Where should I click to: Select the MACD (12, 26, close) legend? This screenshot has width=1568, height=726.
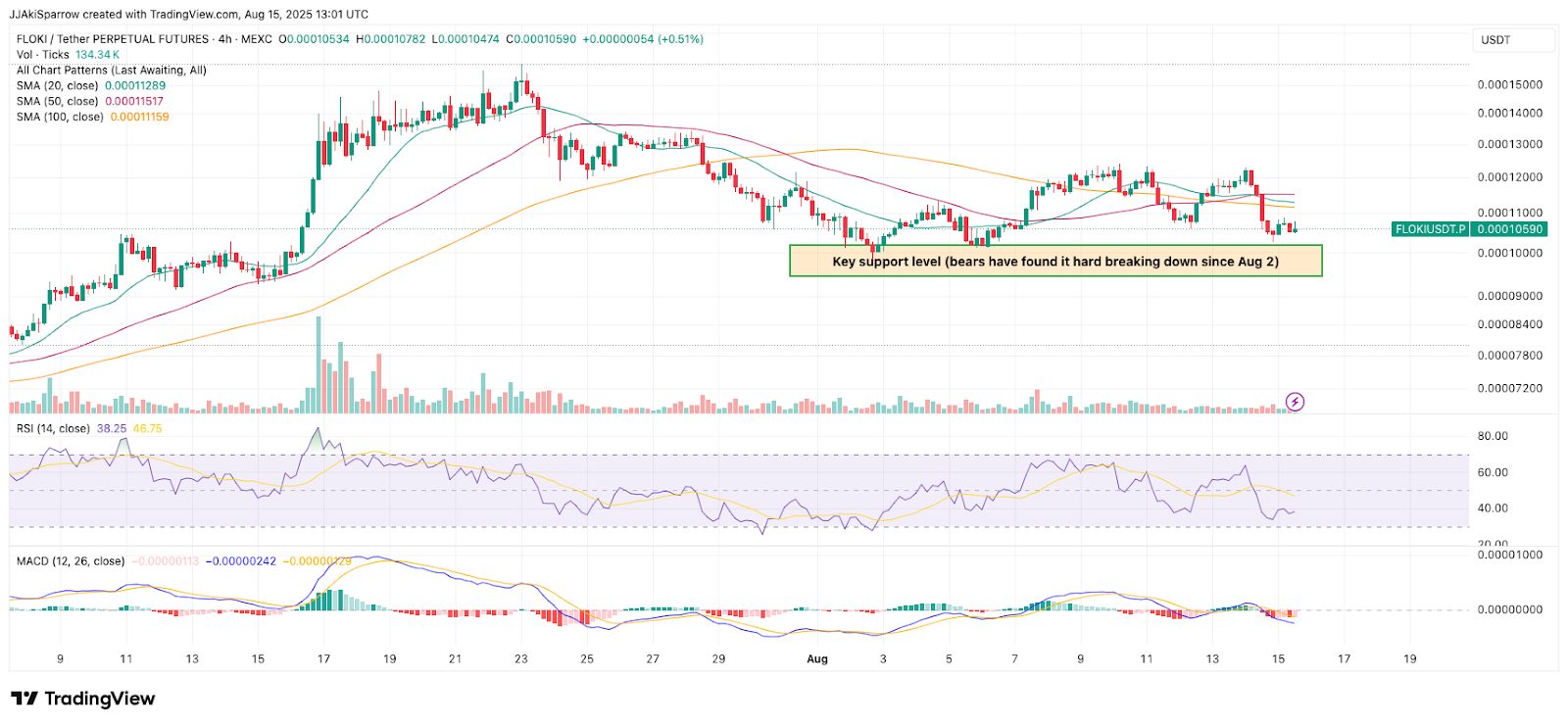click(71, 561)
